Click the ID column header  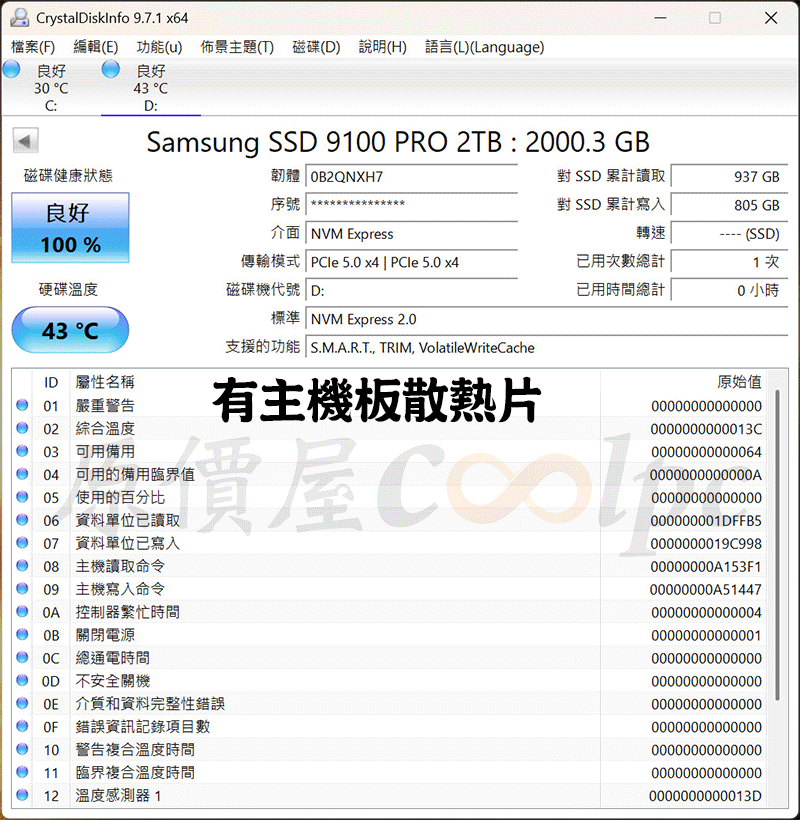51,382
